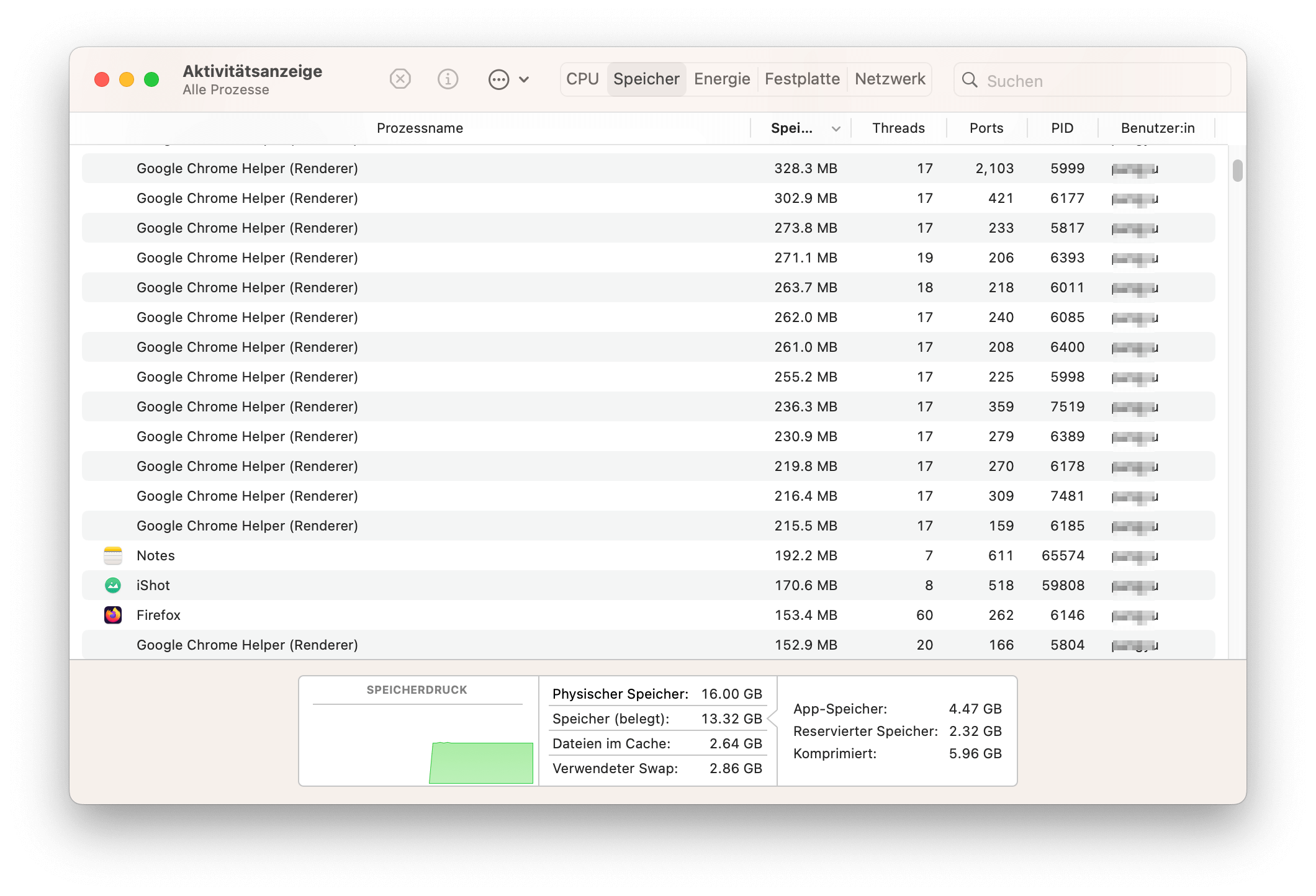Viewport: 1316px width, 896px height.
Task: Click the 2,103 ports value
Action: [x=994, y=168]
